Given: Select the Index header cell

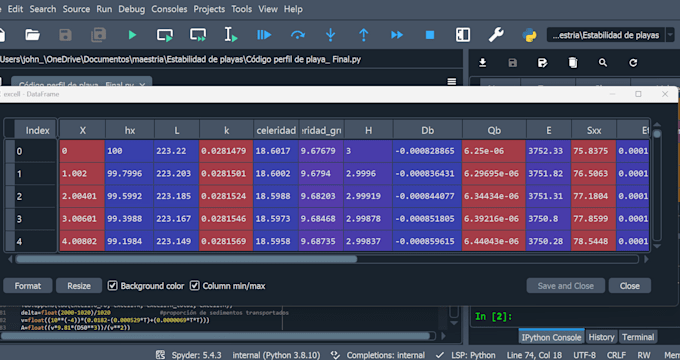Looking at the screenshot, I should tap(36, 130).
